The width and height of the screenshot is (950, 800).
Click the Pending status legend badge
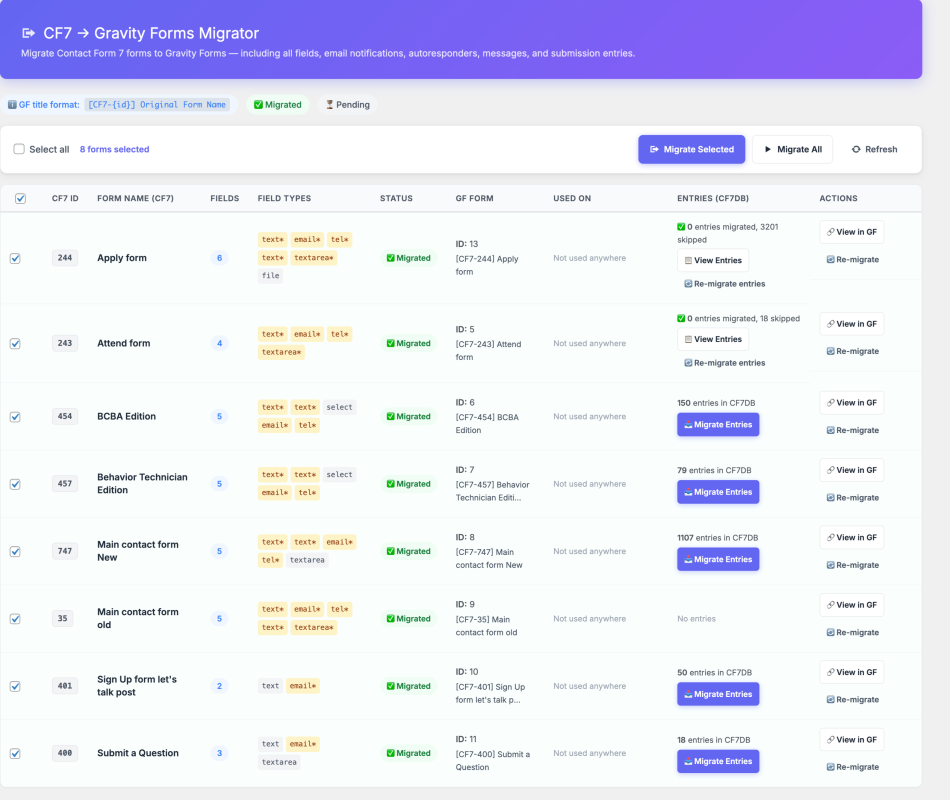coord(347,104)
